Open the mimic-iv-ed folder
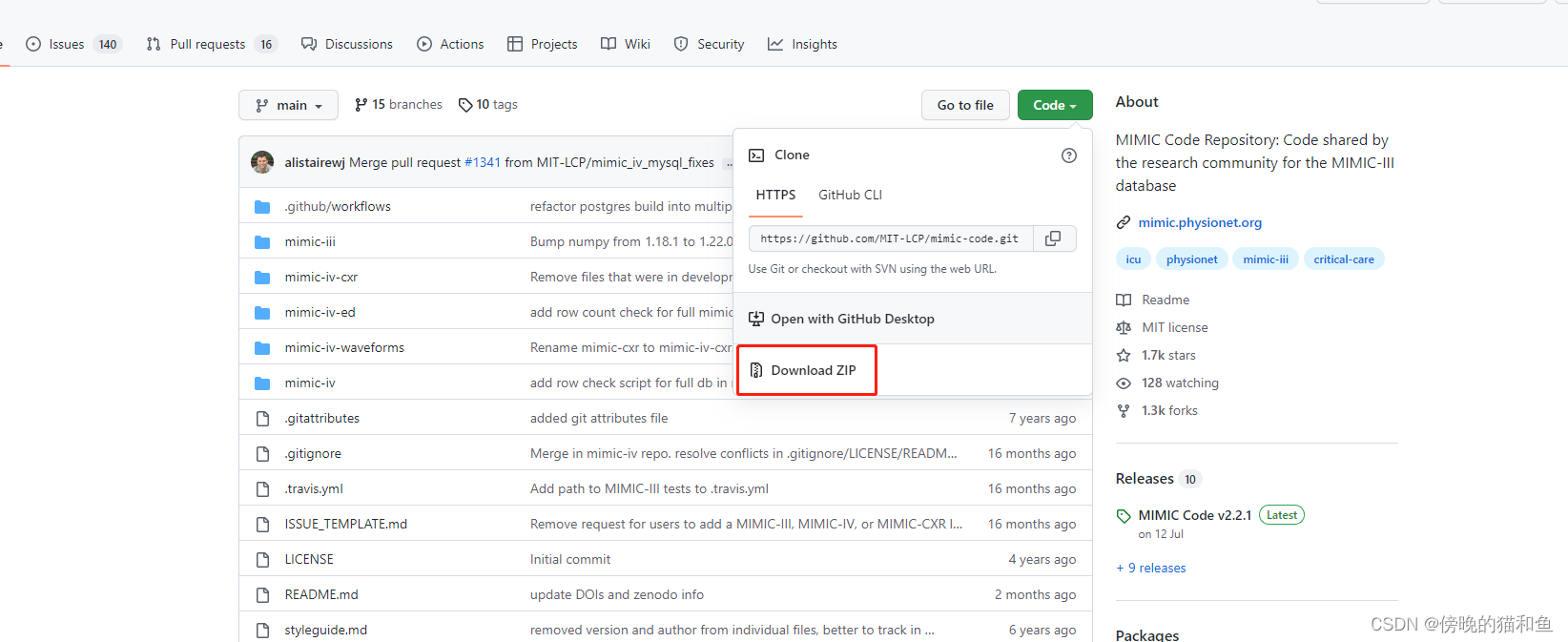The width and height of the screenshot is (1568, 642). [x=320, y=312]
